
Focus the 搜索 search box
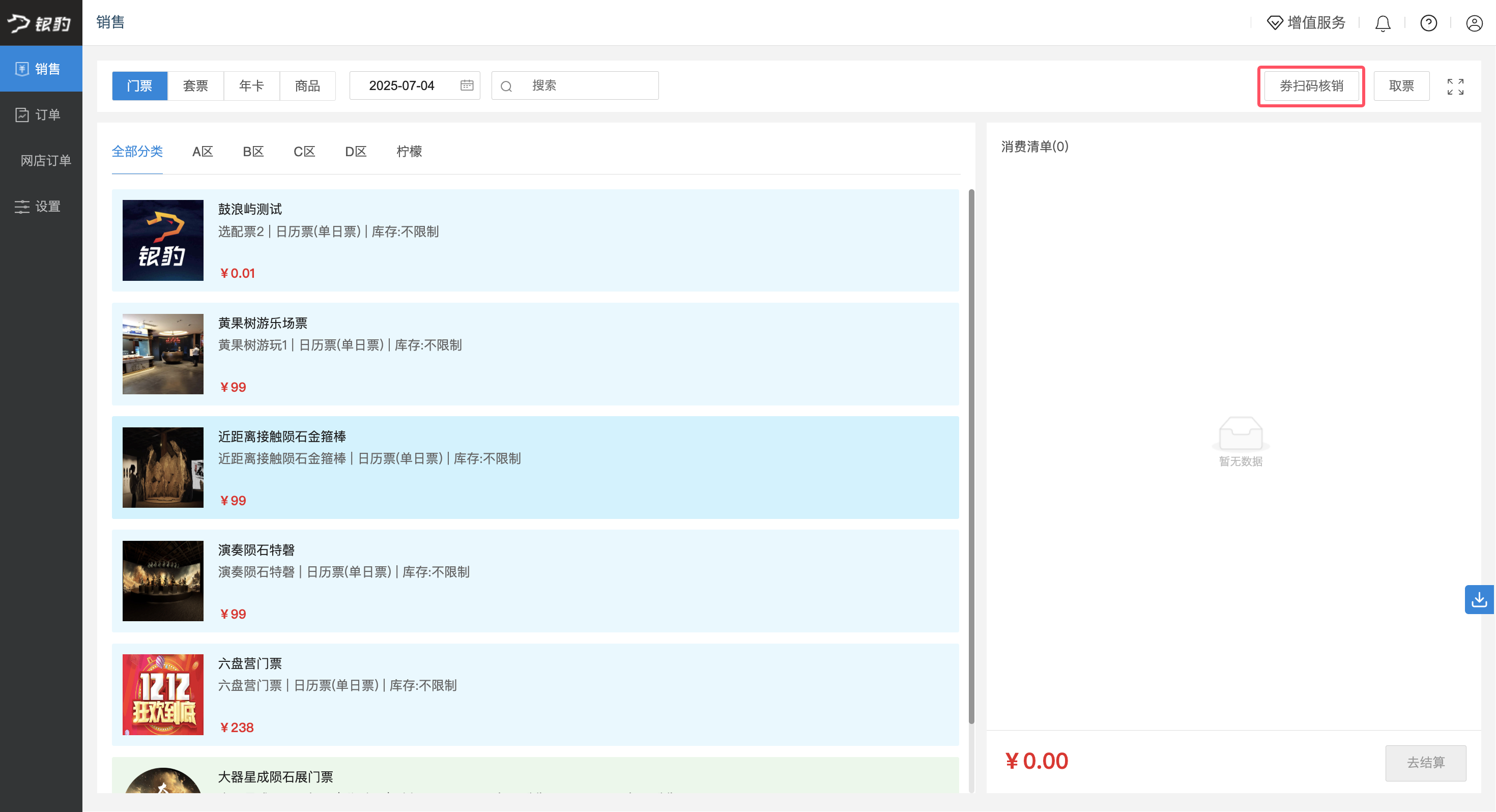575,85
